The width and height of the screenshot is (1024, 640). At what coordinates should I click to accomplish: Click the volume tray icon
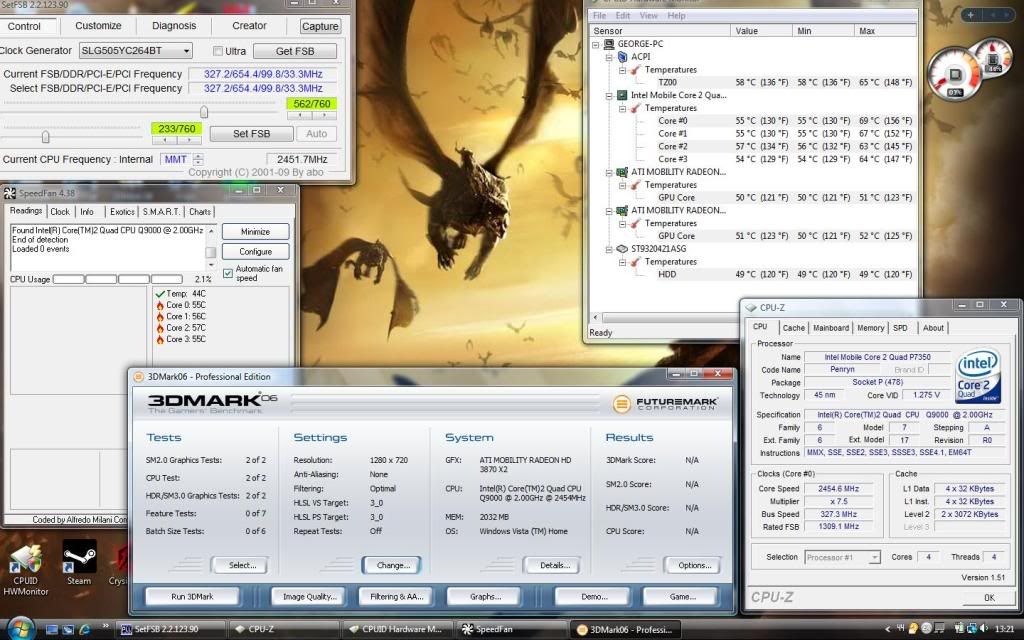(x=984, y=629)
